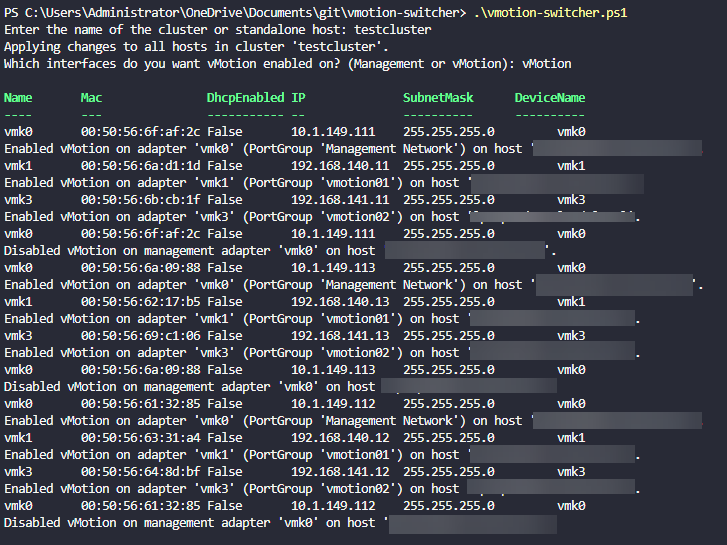Viewport: 727px width, 545px height.
Task: Click the Name column header
Action: (18, 98)
